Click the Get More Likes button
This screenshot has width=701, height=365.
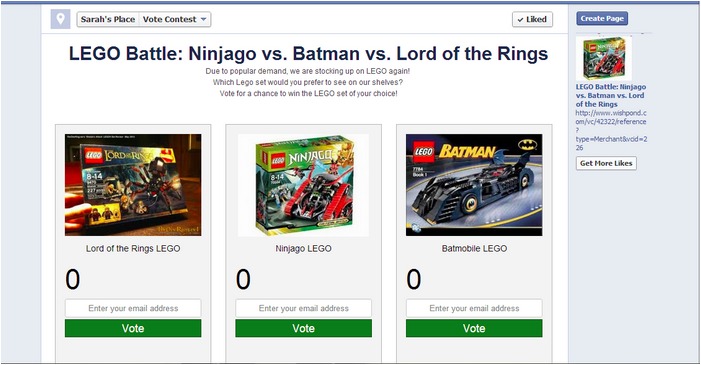[x=606, y=163]
